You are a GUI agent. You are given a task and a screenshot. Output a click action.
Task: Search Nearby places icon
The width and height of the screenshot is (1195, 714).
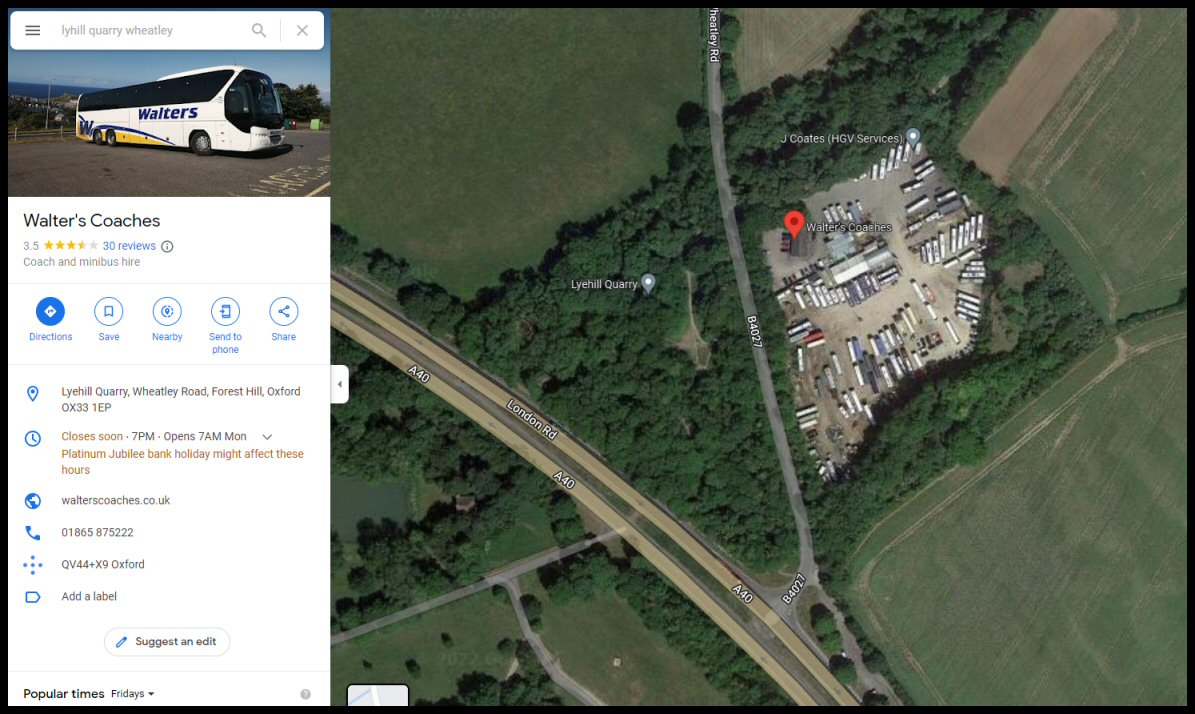[x=167, y=312]
